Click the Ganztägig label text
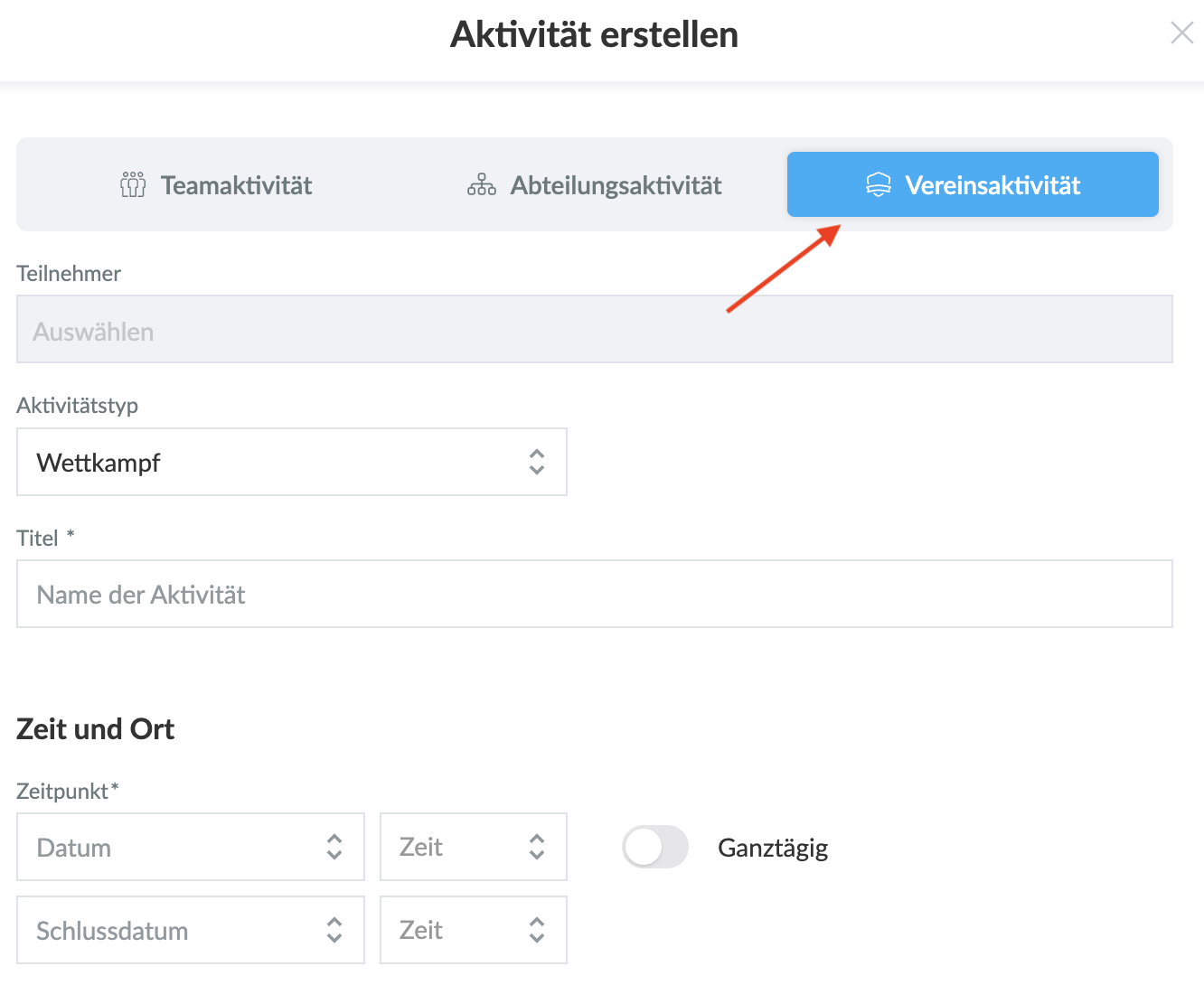1204x985 pixels. [773, 848]
